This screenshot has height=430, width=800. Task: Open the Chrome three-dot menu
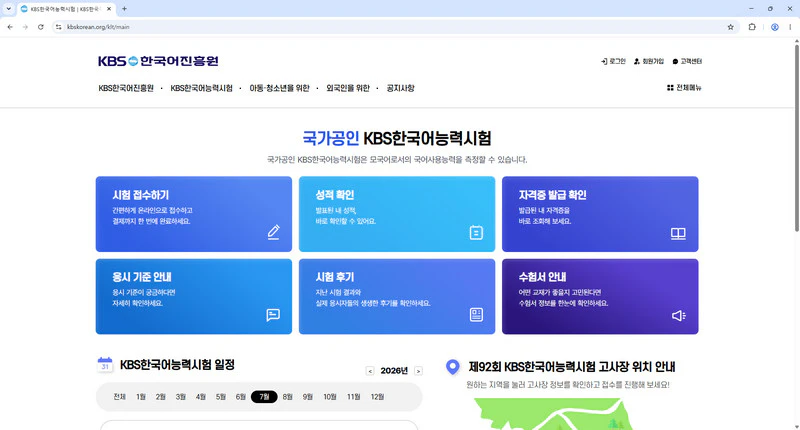(x=790, y=27)
